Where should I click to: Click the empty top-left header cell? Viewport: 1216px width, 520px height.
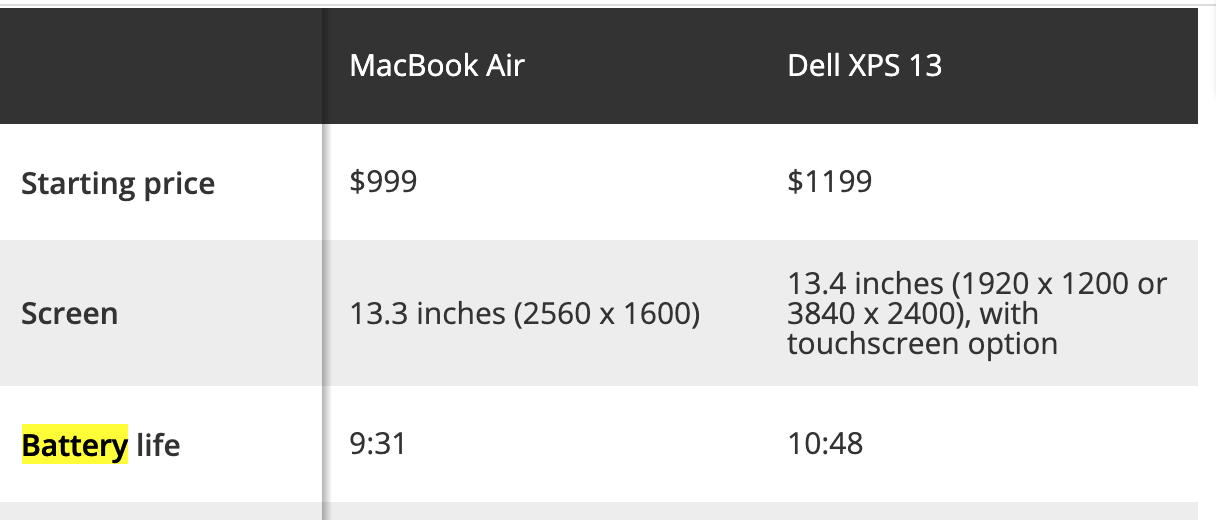[160, 66]
